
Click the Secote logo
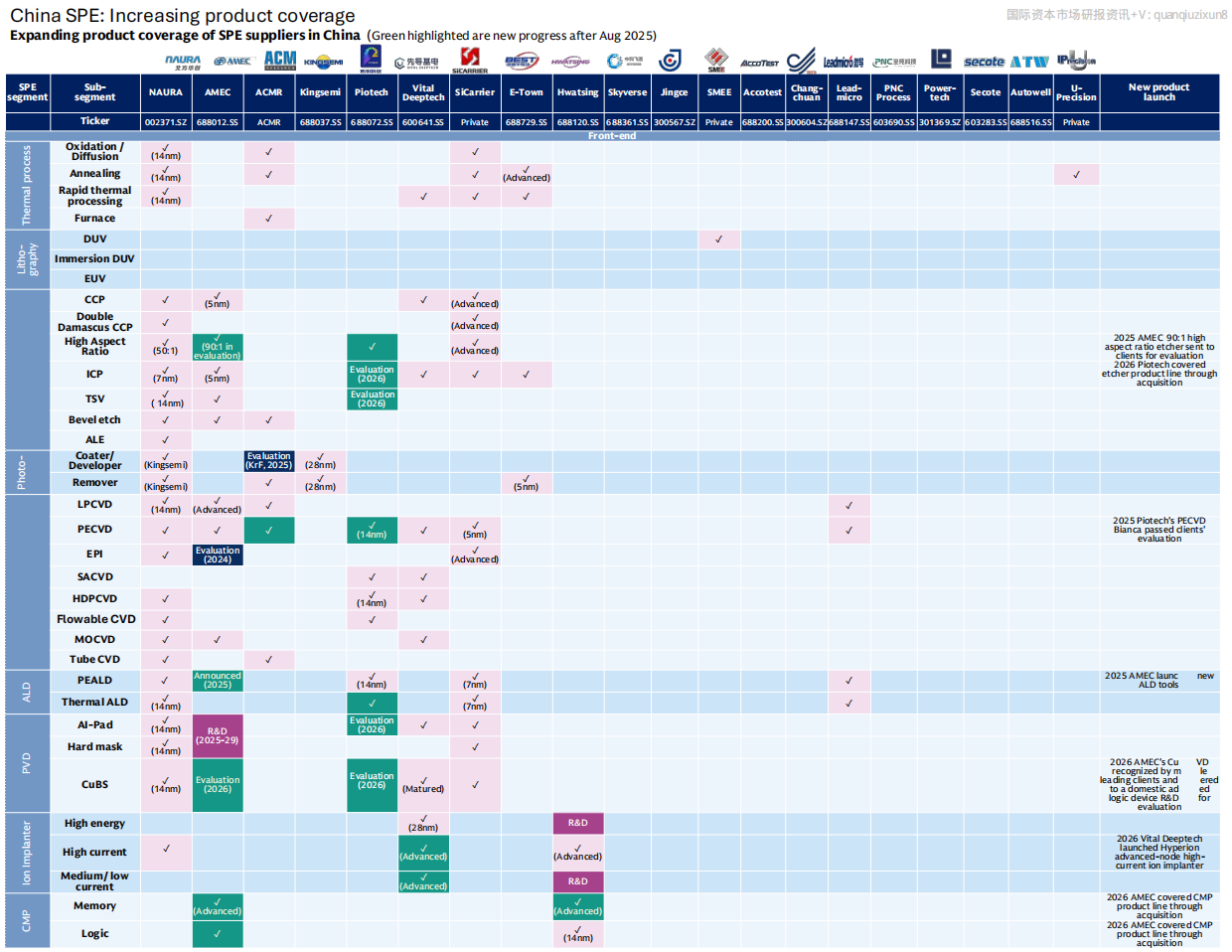coord(984,62)
